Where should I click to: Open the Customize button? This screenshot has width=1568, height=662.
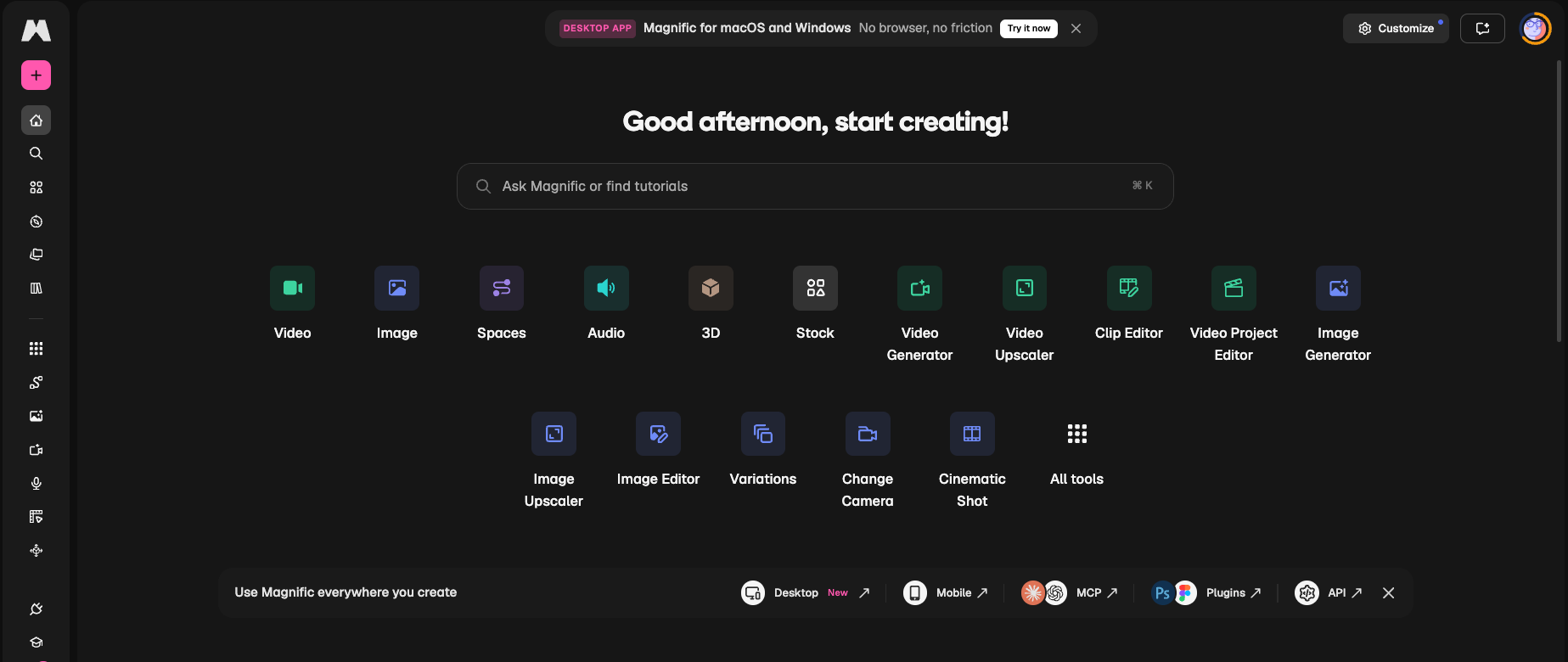pyautogui.click(x=1396, y=29)
